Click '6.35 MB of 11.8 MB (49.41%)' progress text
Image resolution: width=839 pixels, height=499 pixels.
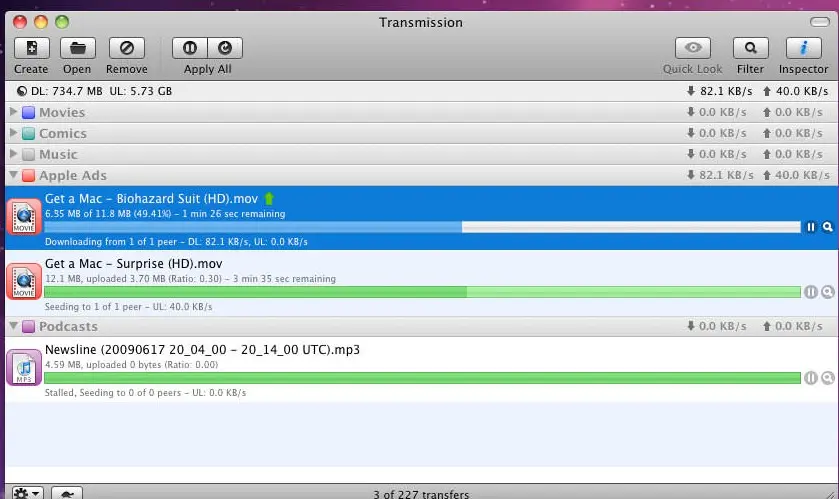108,213
